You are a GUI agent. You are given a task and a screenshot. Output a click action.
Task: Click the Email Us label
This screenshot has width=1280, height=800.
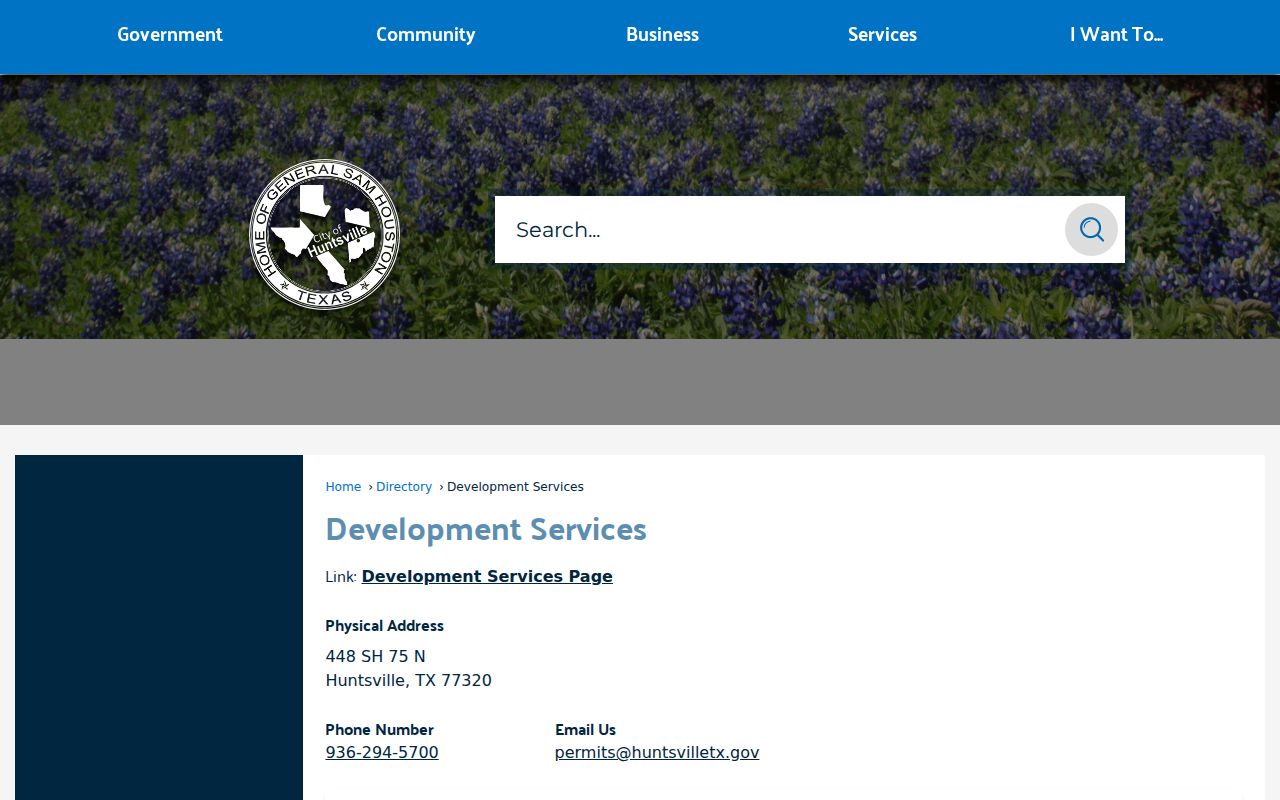click(x=585, y=730)
